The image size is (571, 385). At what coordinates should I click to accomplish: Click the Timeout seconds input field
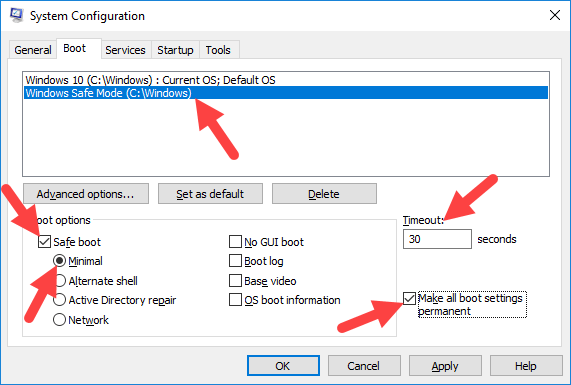(437, 239)
